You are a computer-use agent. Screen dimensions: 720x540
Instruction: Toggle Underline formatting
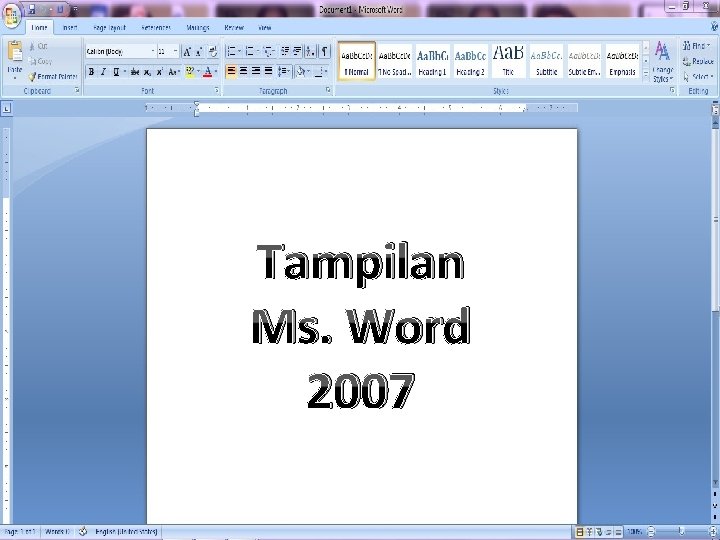click(x=116, y=72)
